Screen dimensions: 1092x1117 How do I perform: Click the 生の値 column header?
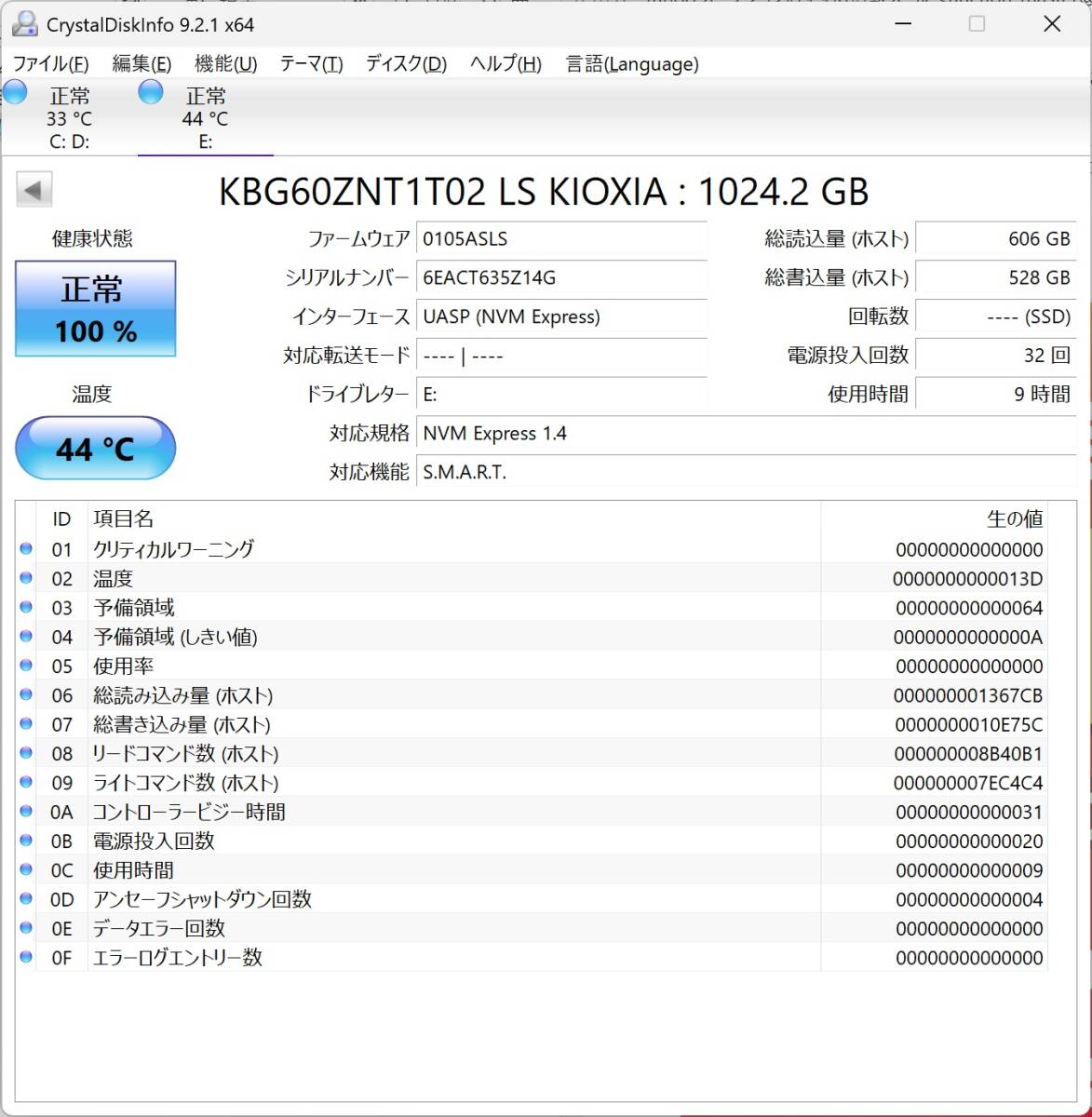(x=934, y=518)
